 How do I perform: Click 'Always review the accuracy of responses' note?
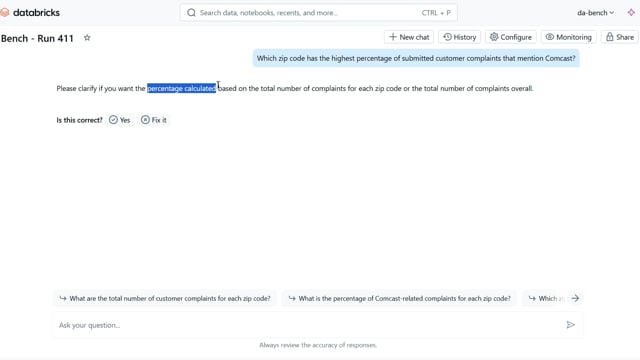318,345
